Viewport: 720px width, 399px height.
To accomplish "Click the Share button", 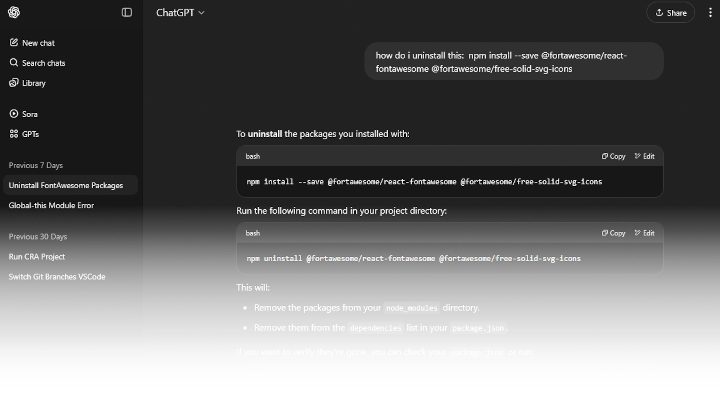I will point(670,12).
